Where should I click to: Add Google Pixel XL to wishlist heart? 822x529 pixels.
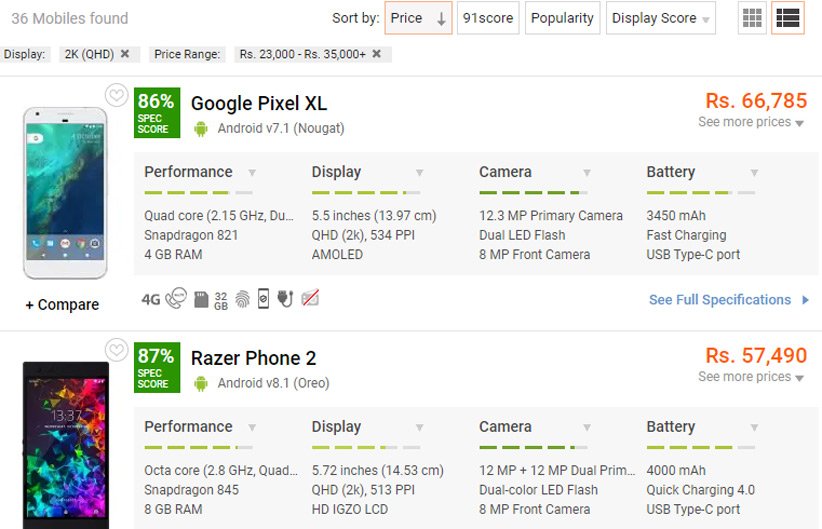(x=116, y=95)
